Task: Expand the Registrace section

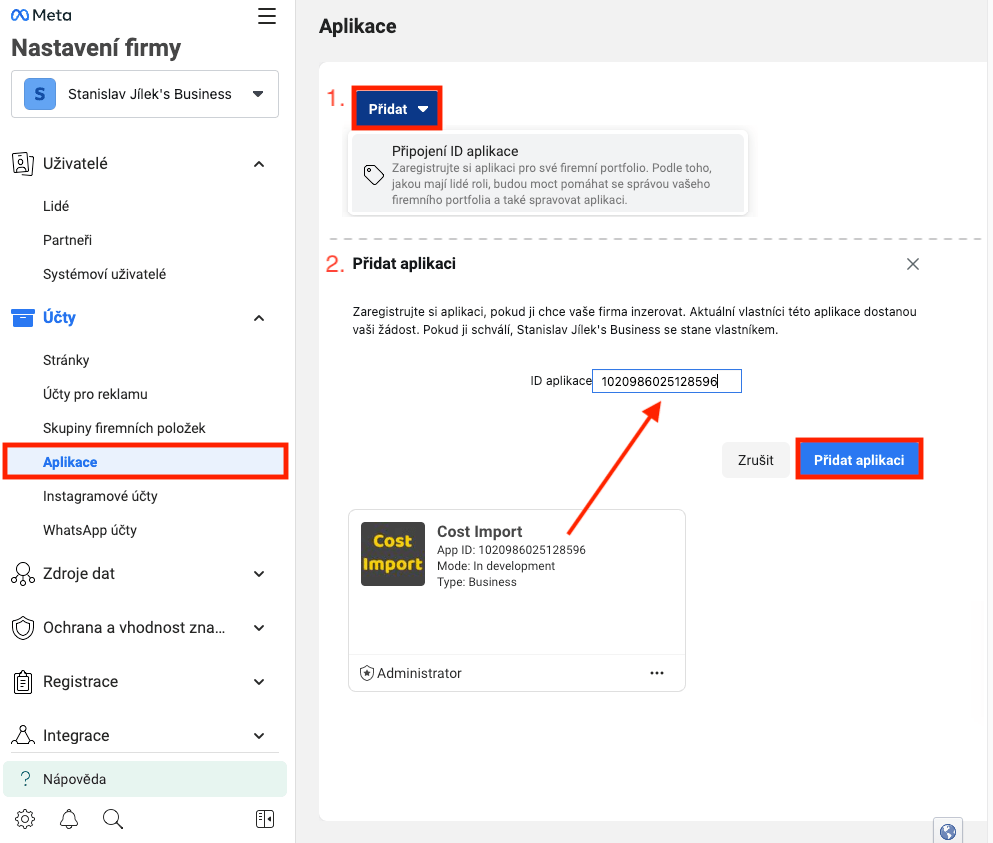Action: coord(259,682)
